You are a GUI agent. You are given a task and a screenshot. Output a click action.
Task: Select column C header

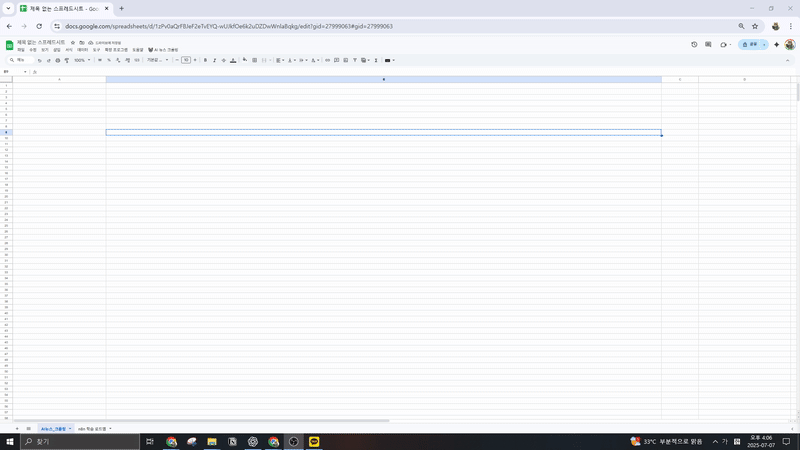(x=680, y=80)
